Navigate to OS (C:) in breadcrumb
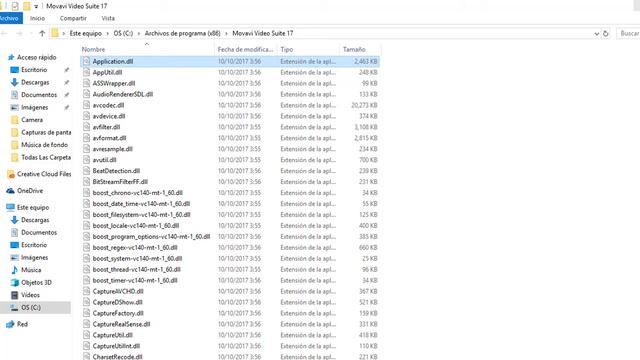This screenshot has height=360, width=640. click(123, 33)
